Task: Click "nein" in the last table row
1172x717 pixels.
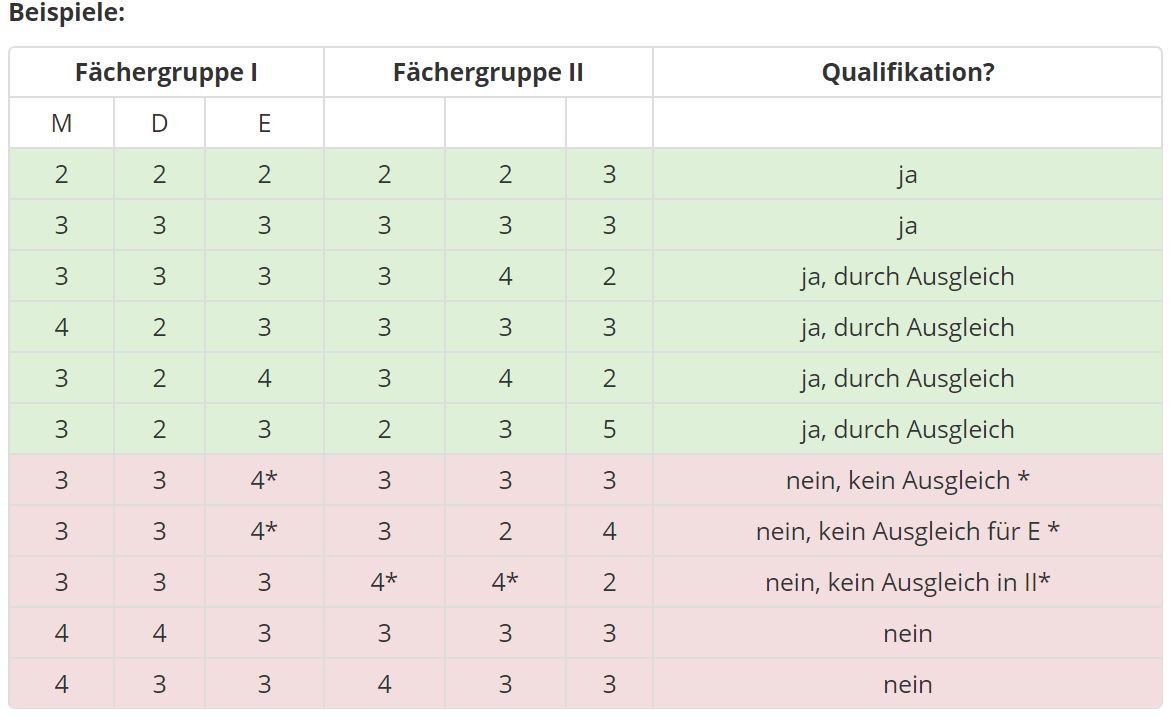Action: click(907, 685)
